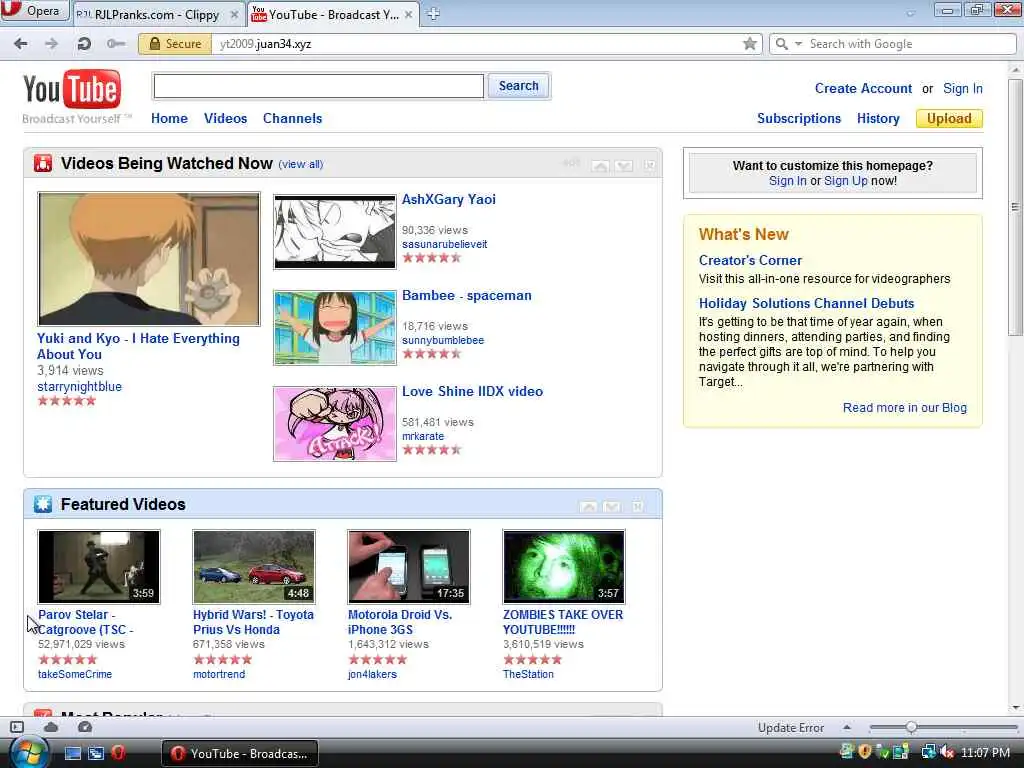1024x768 pixels.
Task: Launch Opera from the quick launch icon
Action: tap(118, 753)
